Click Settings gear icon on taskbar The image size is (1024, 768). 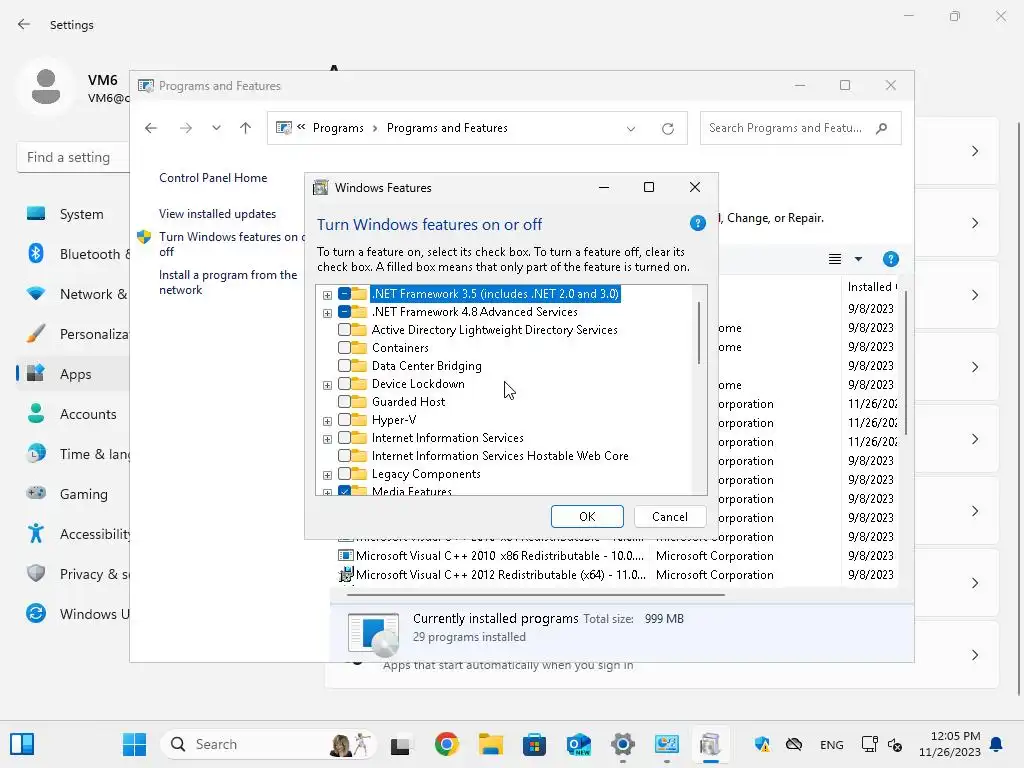(x=622, y=744)
